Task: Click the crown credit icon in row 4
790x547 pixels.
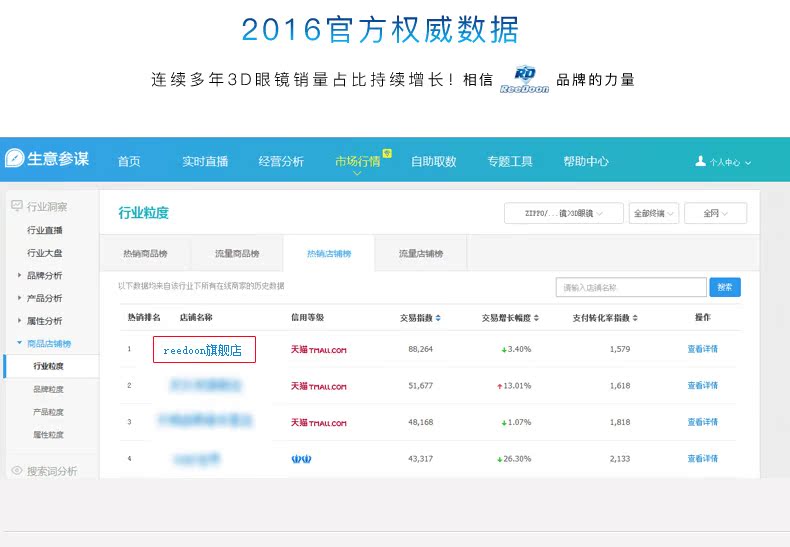Action: 301,459
